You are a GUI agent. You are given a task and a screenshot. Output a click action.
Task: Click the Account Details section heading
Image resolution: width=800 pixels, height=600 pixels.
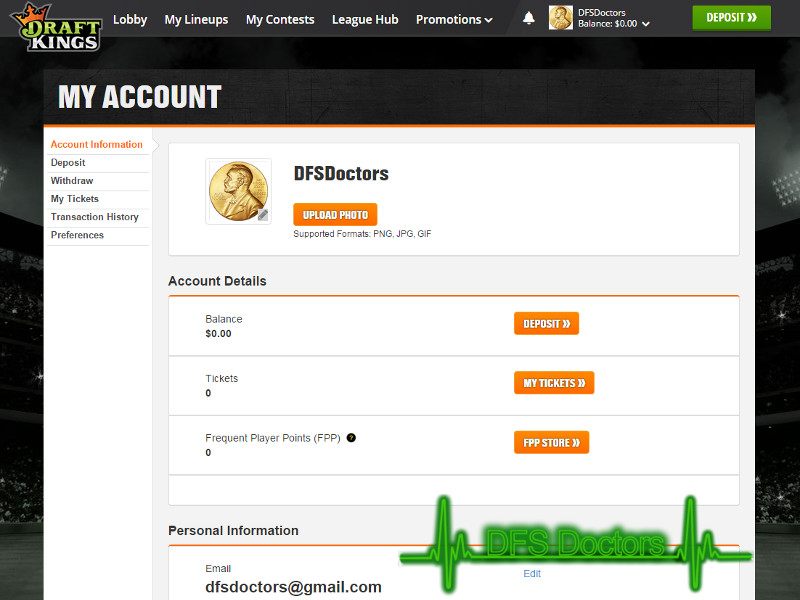(x=217, y=281)
